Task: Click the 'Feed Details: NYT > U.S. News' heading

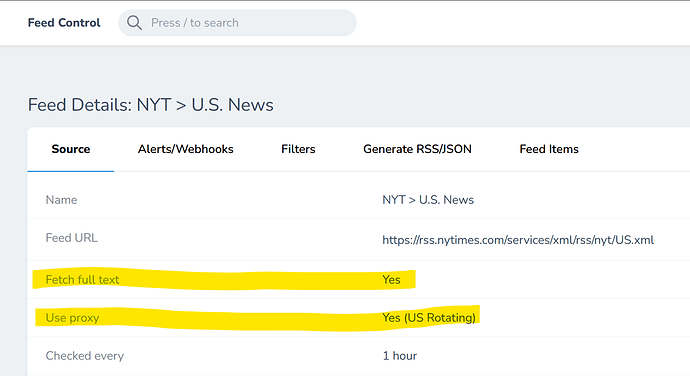Action: click(150, 105)
